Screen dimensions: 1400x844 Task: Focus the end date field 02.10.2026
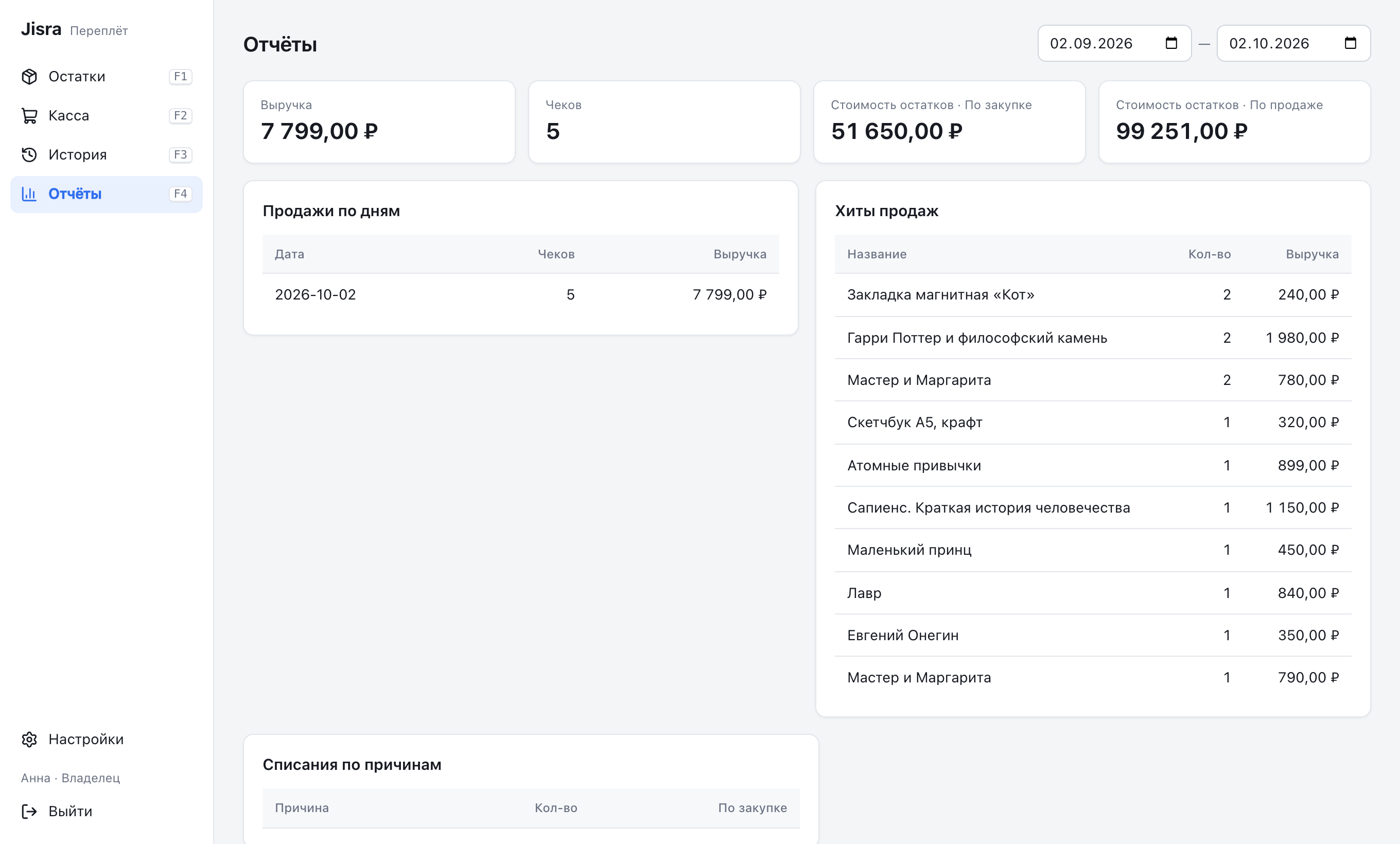[x=1293, y=43]
